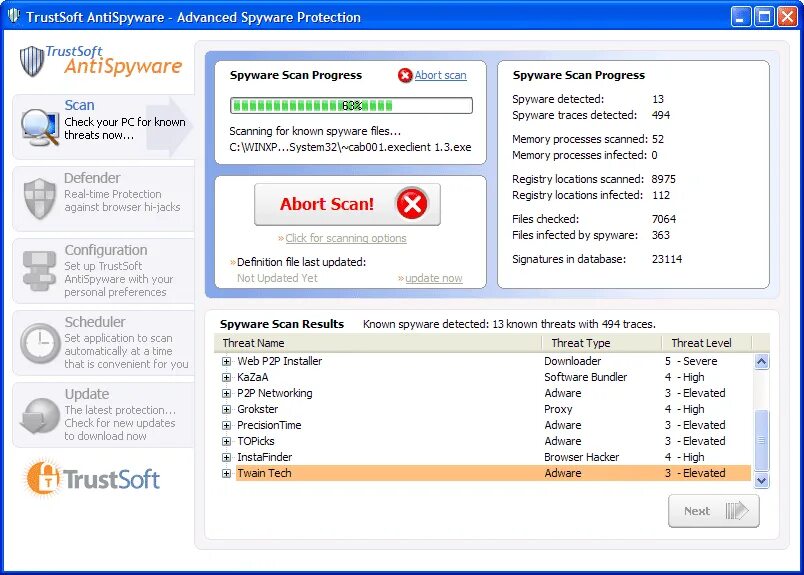Click the scanned file path text
The width and height of the screenshot is (804, 575).
point(350,147)
